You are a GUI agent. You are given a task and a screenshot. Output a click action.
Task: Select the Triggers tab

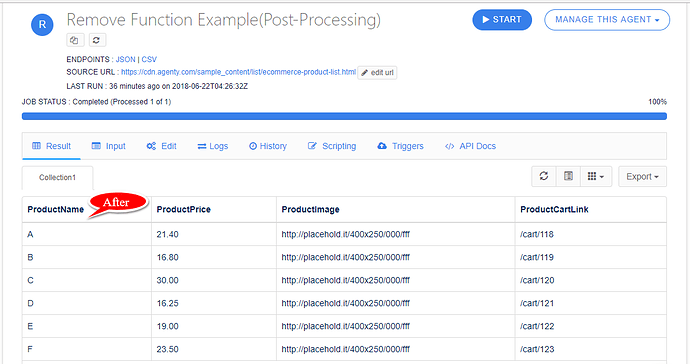[x=400, y=146]
